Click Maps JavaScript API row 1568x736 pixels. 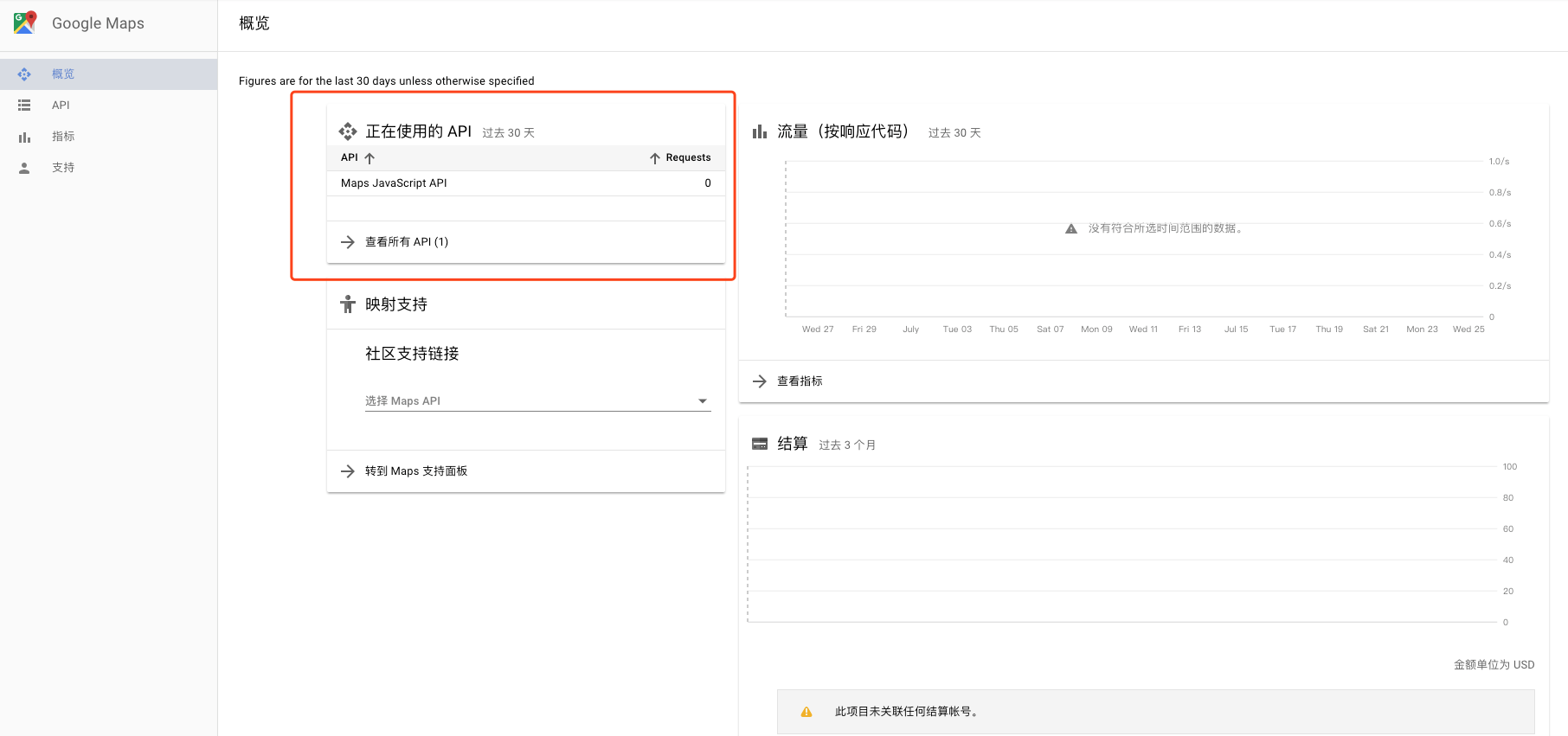click(x=526, y=183)
